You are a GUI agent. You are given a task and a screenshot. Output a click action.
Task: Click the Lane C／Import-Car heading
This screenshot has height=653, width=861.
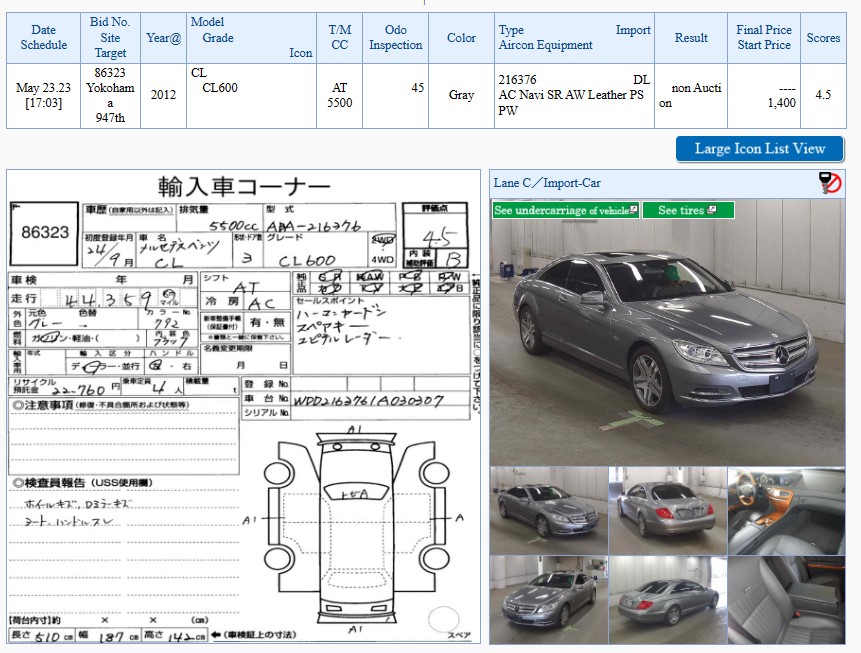click(547, 183)
